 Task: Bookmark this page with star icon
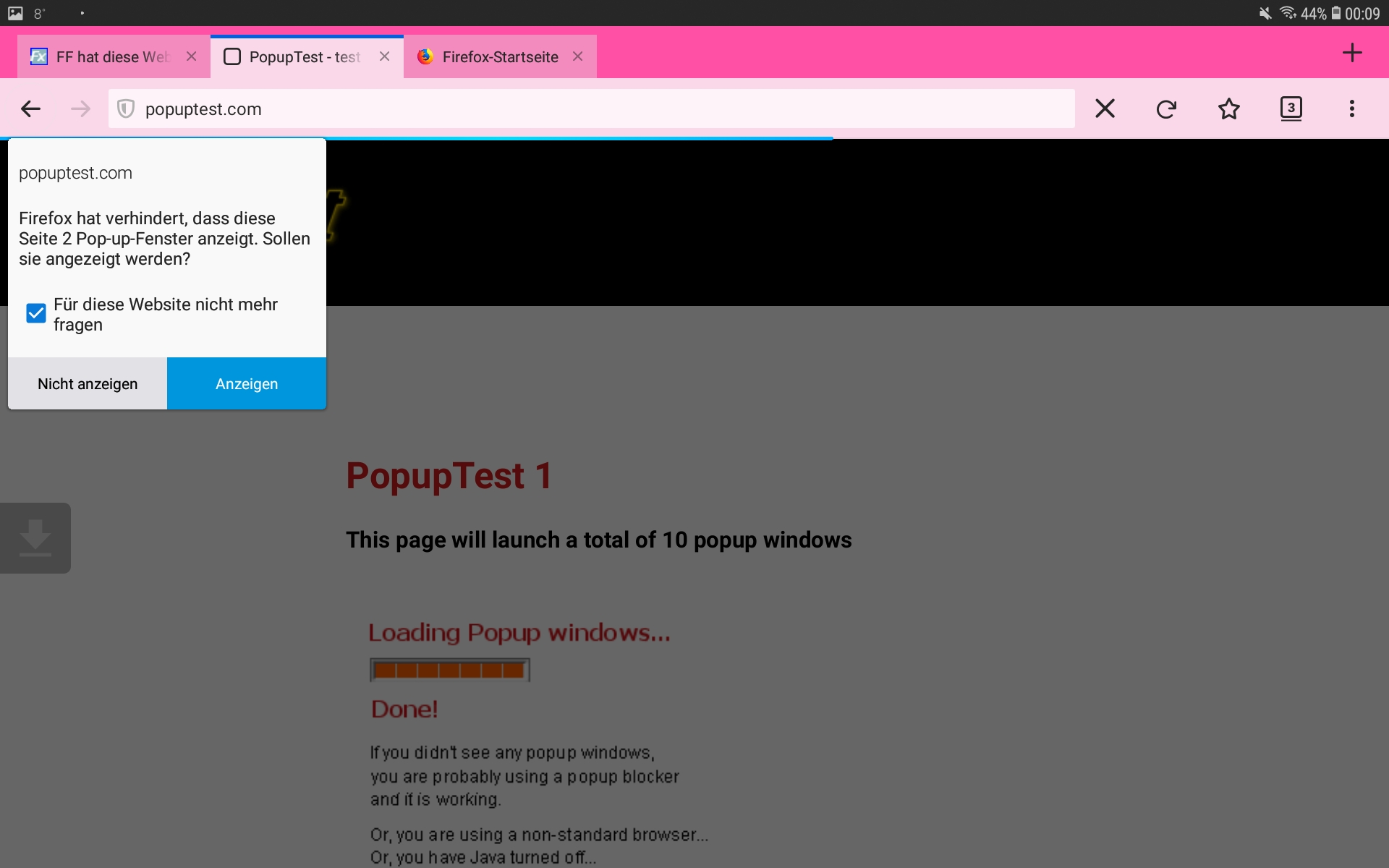[x=1228, y=109]
